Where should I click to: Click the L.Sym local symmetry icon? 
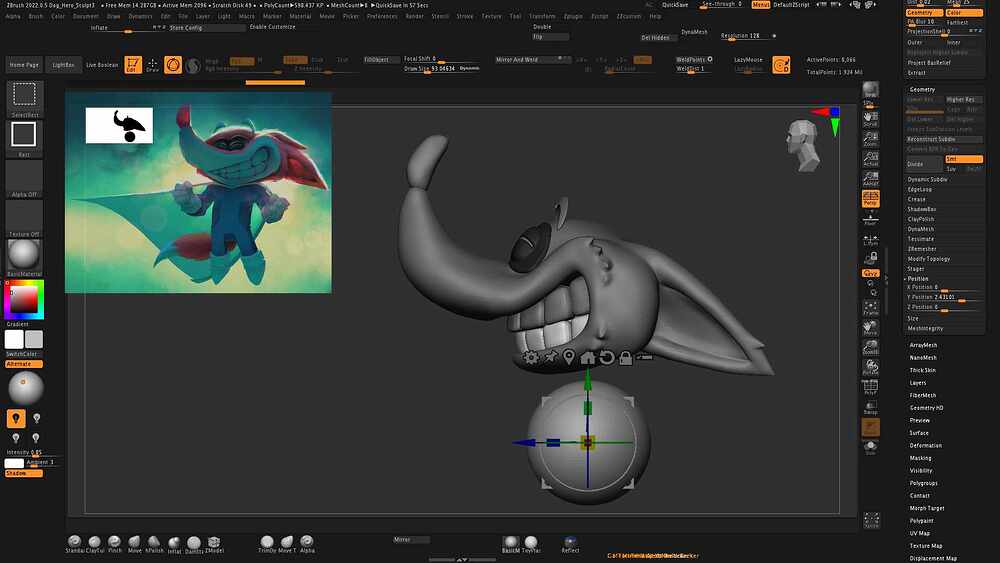(x=871, y=240)
